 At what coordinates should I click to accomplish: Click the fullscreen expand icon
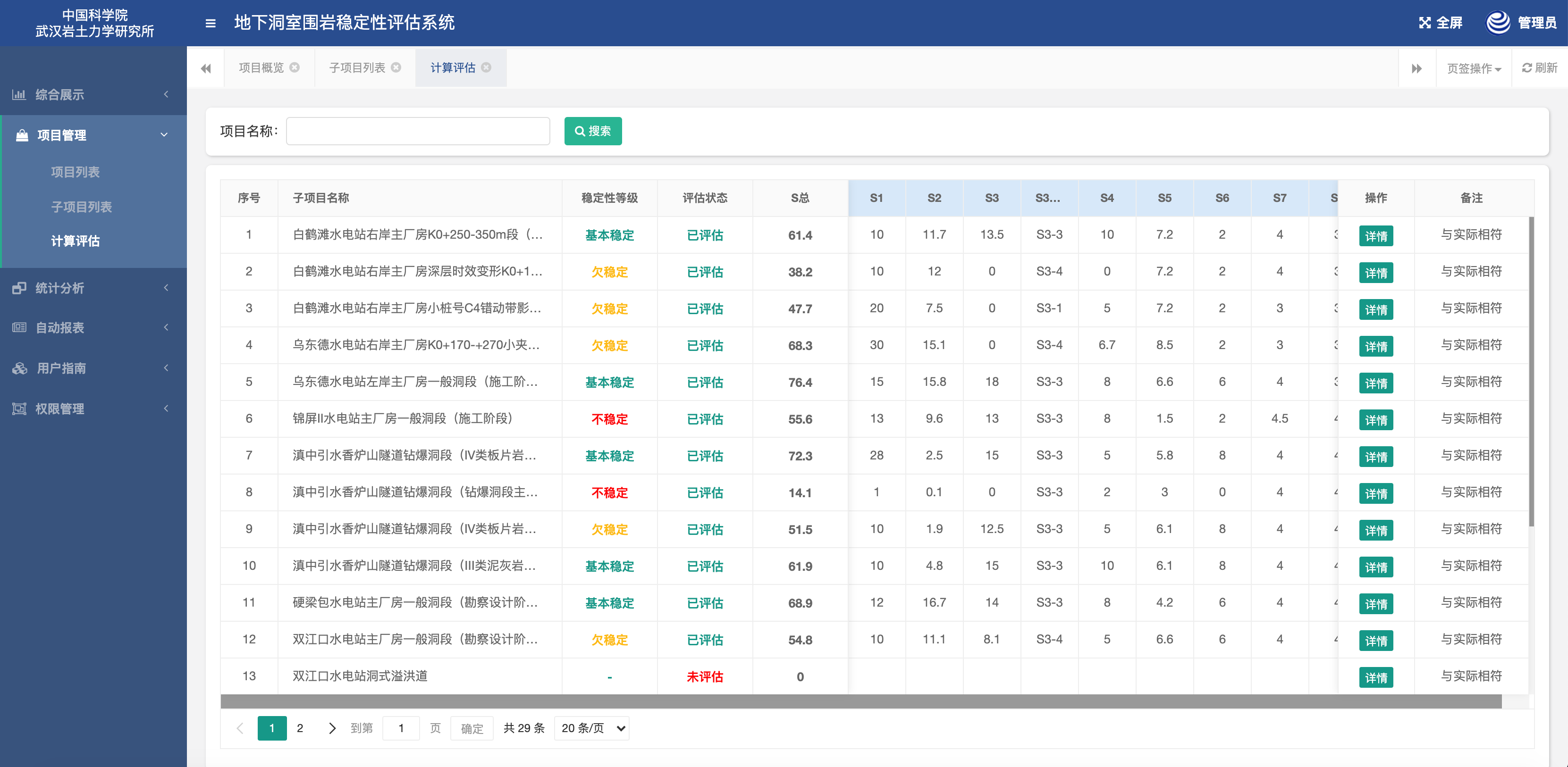click(1425, 23)
